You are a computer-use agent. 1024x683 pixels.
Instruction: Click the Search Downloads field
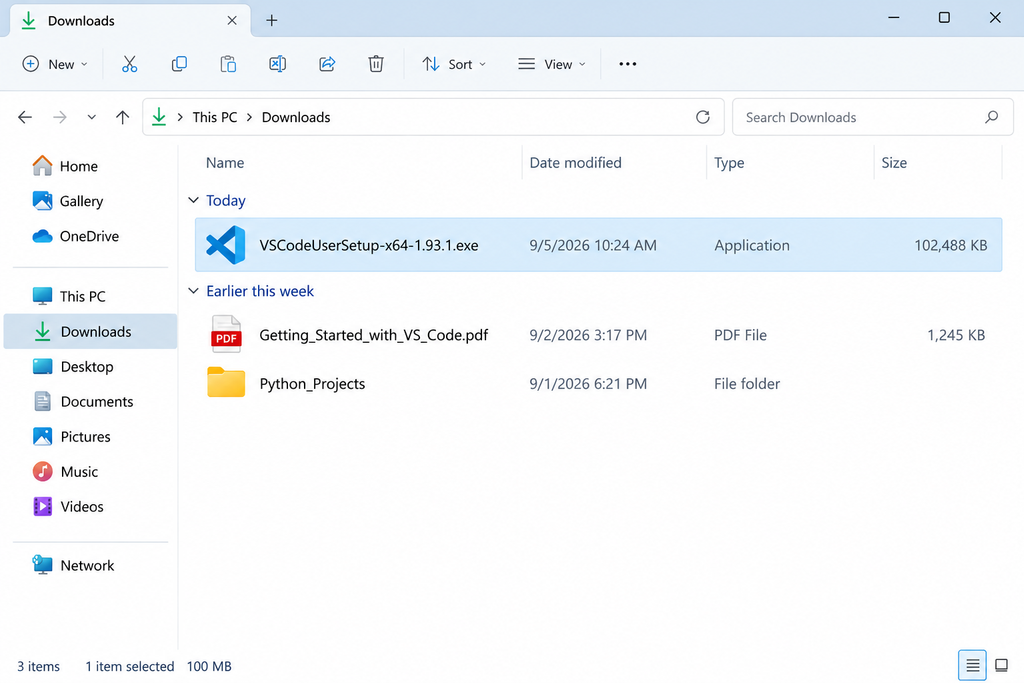872,118
